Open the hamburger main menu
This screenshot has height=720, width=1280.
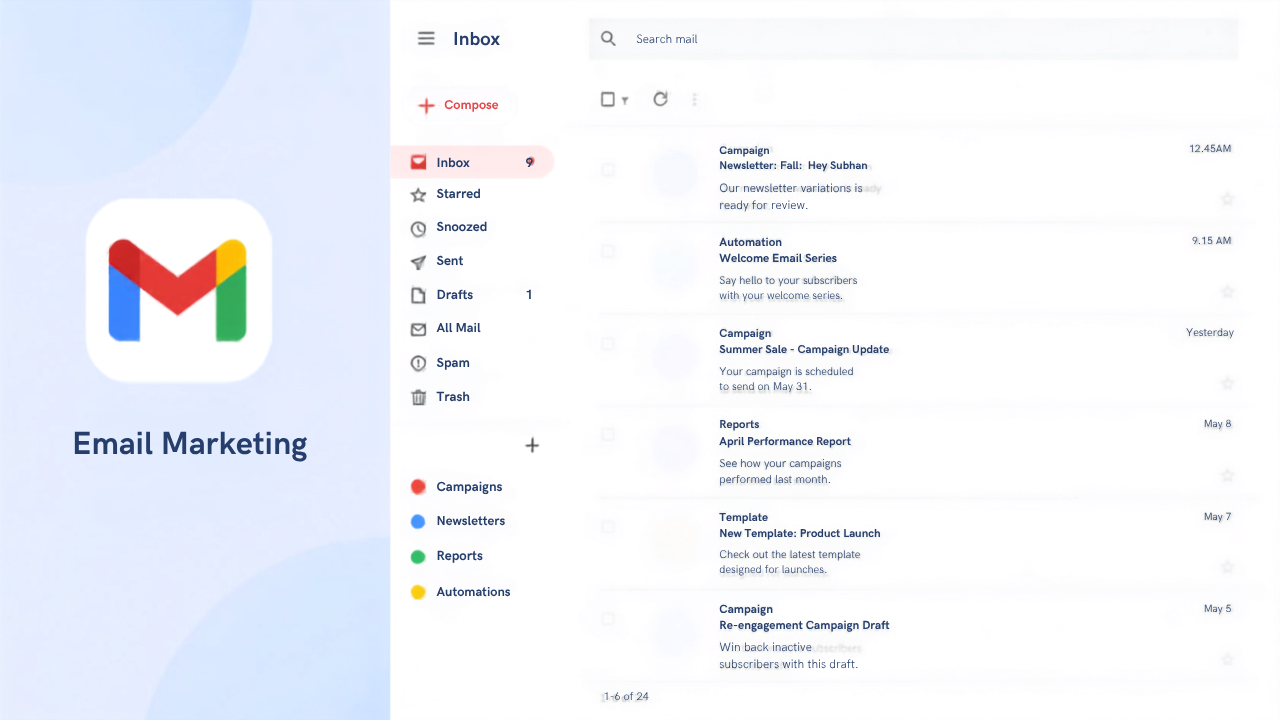point(426,39)
